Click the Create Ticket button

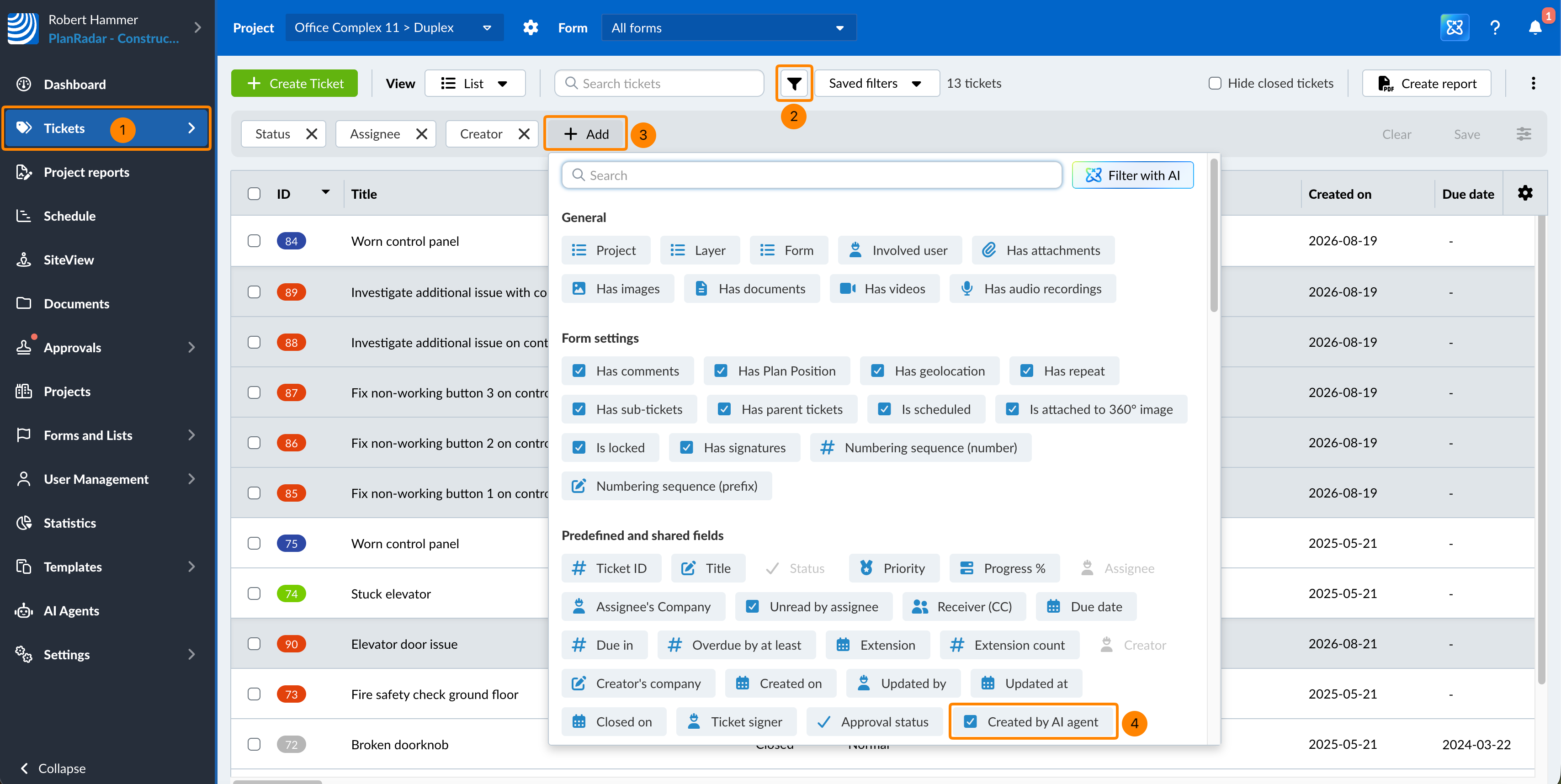tap(294, 84)
